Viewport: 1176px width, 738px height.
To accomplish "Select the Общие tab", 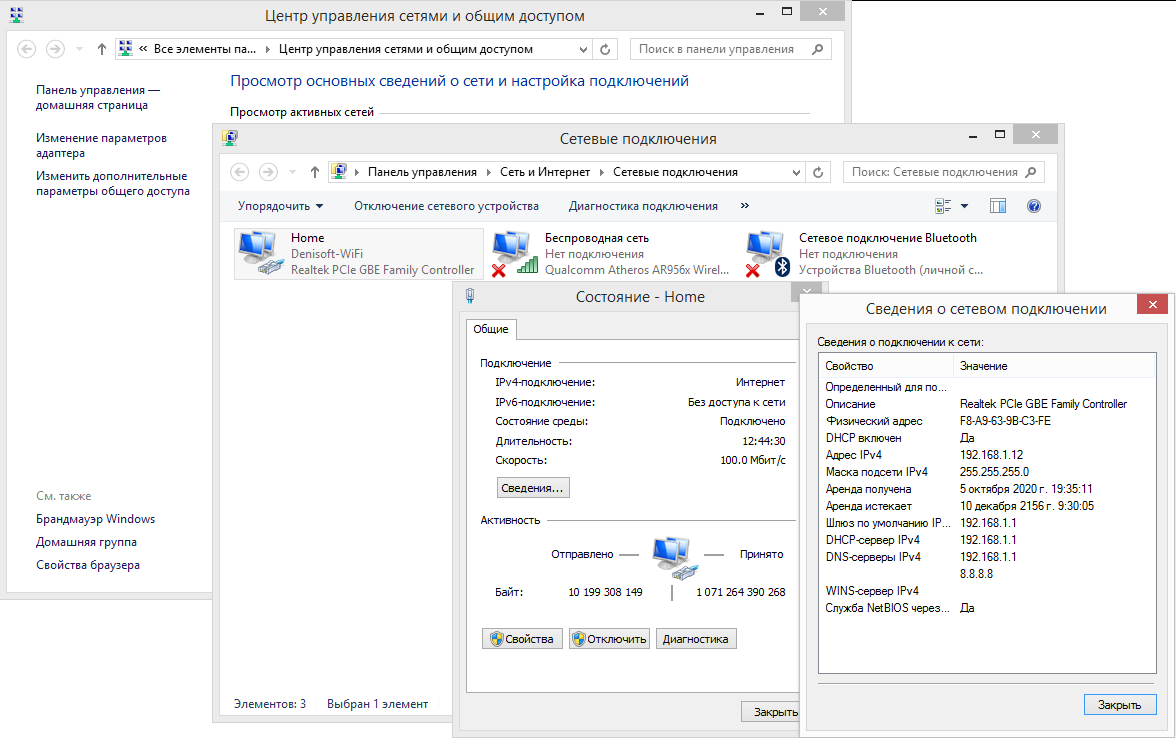I will point(491,329).
